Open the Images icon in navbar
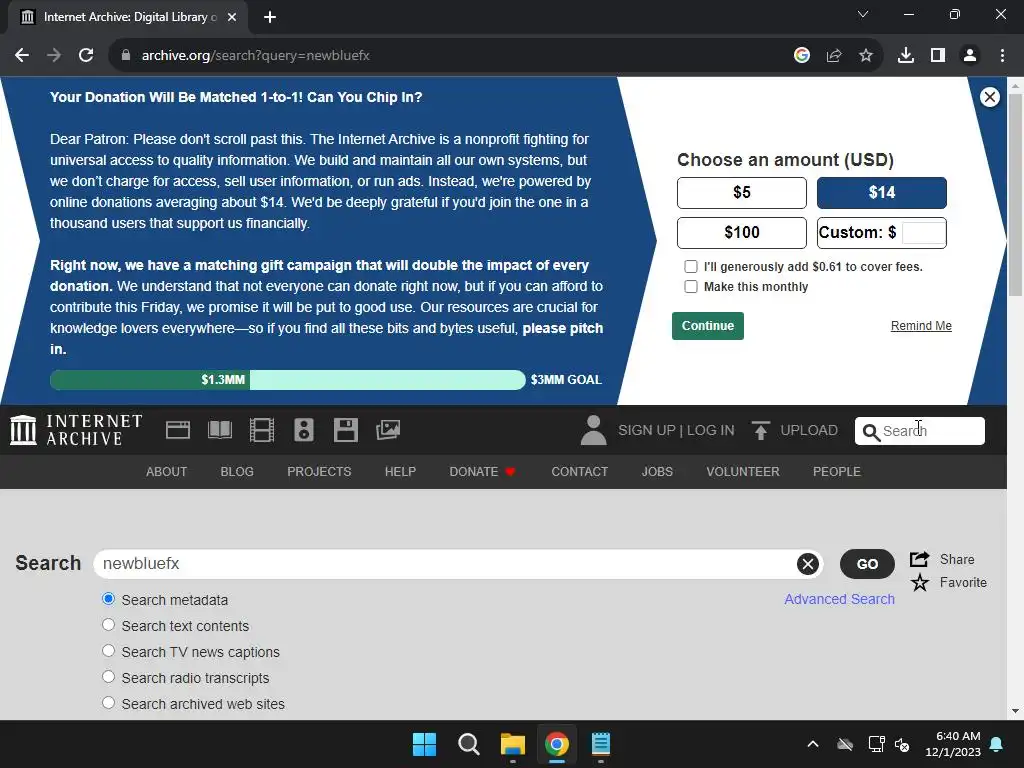The width and height of the screenshot is (1024, 768). click(x=388, y=430)
